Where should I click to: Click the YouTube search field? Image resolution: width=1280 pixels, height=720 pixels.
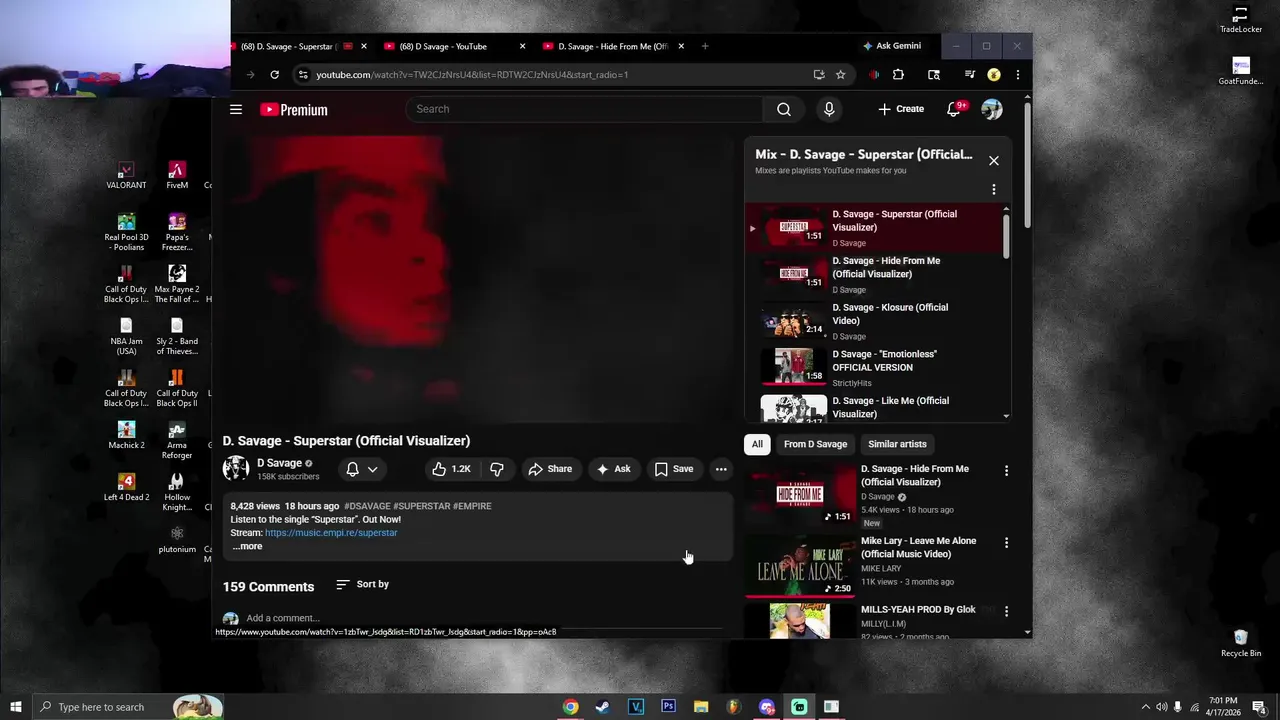585,109
